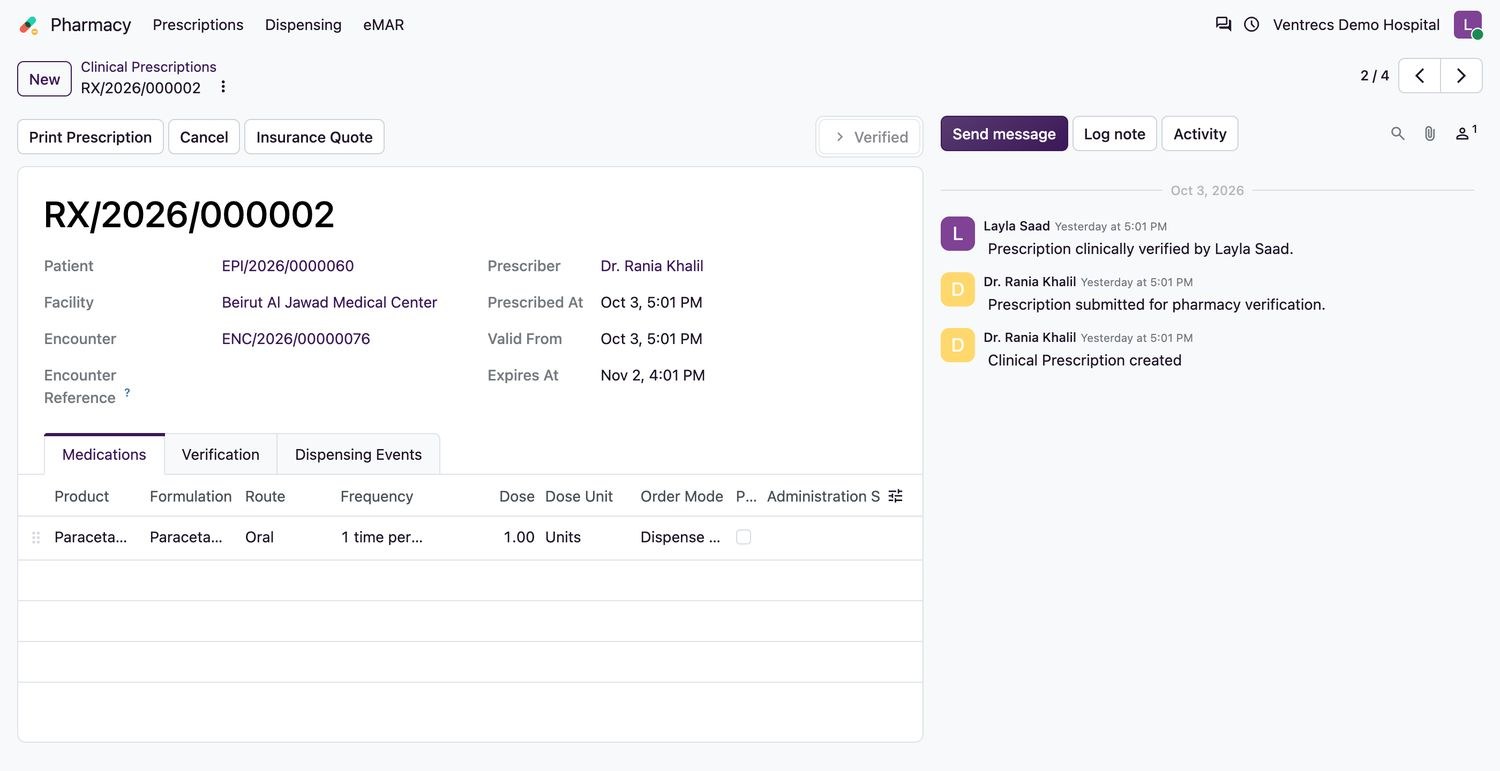Select the Medications tab

tap(104, 454)
